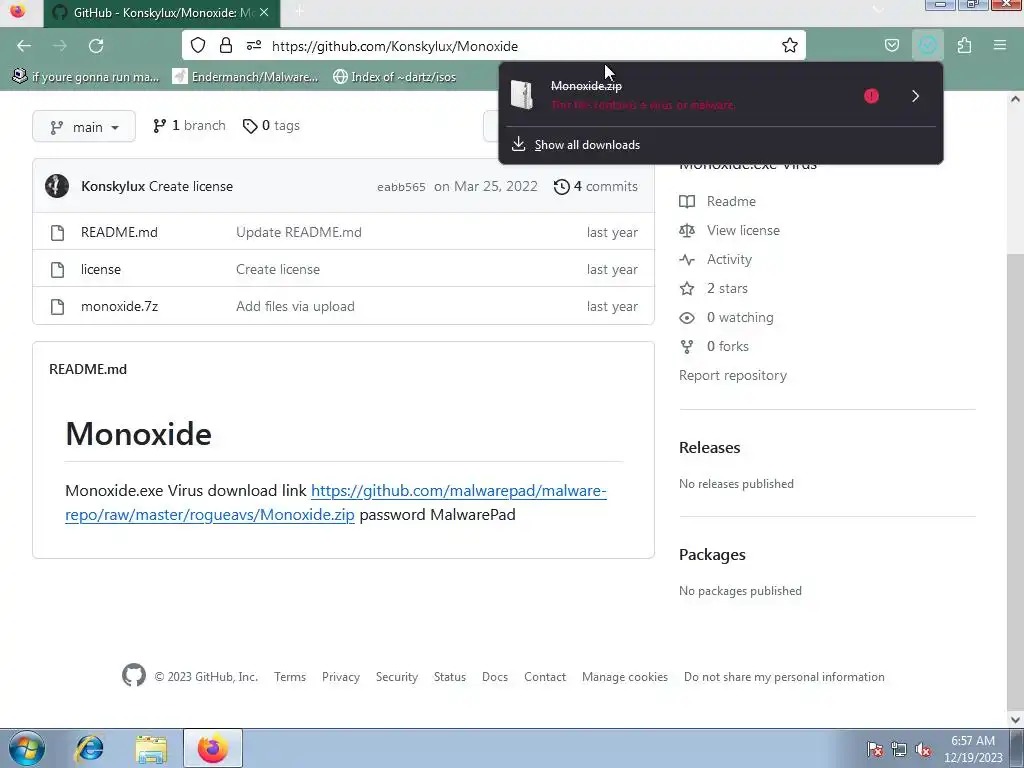Open the main branch dropdown
1024x768 pixels.
tap(84, 126)
